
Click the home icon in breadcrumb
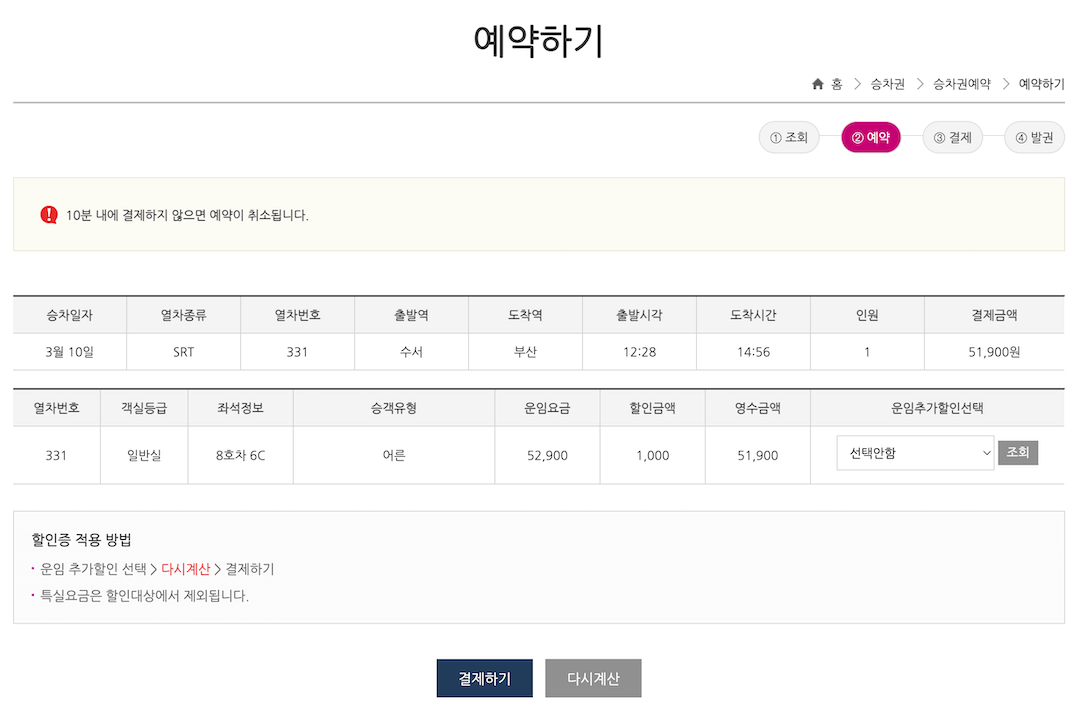pyautogui.click(x=818, y=84)
